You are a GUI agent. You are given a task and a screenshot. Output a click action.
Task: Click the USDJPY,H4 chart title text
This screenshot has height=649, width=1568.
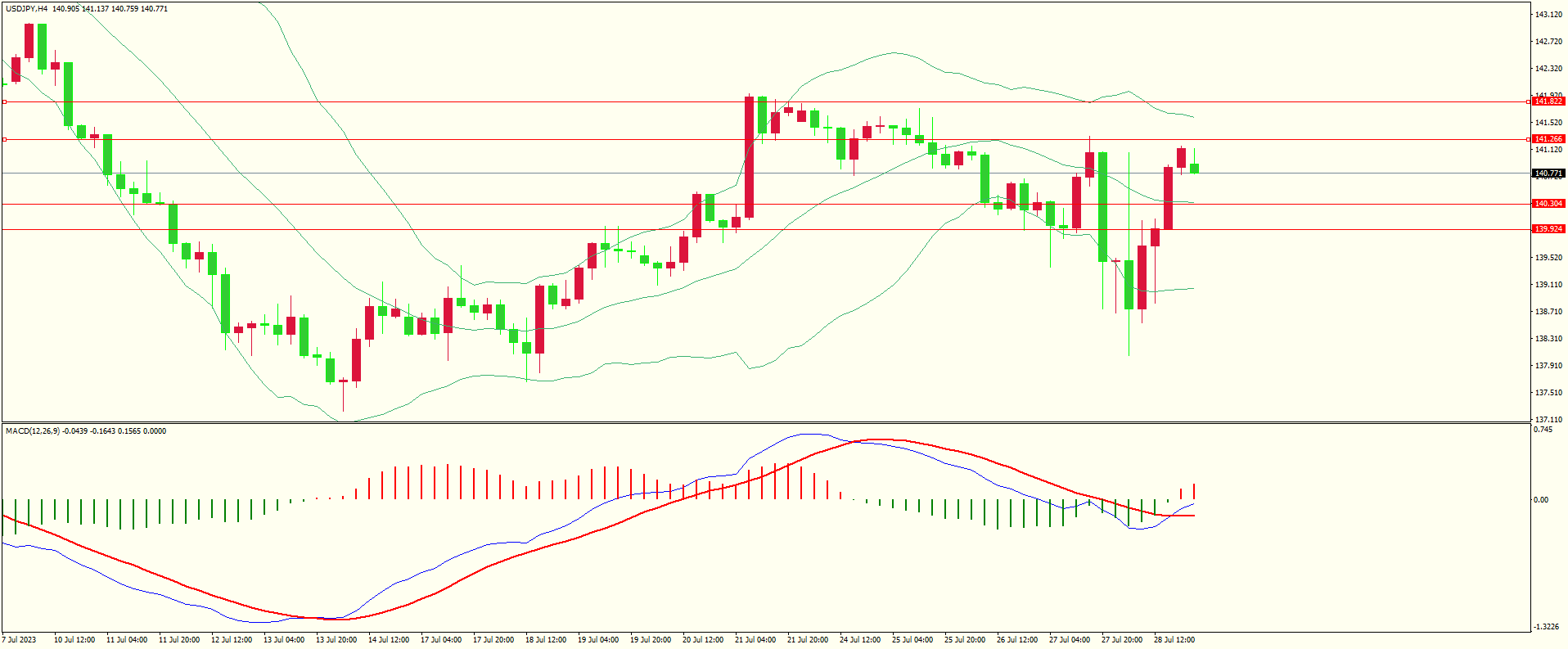coord(26,9)
